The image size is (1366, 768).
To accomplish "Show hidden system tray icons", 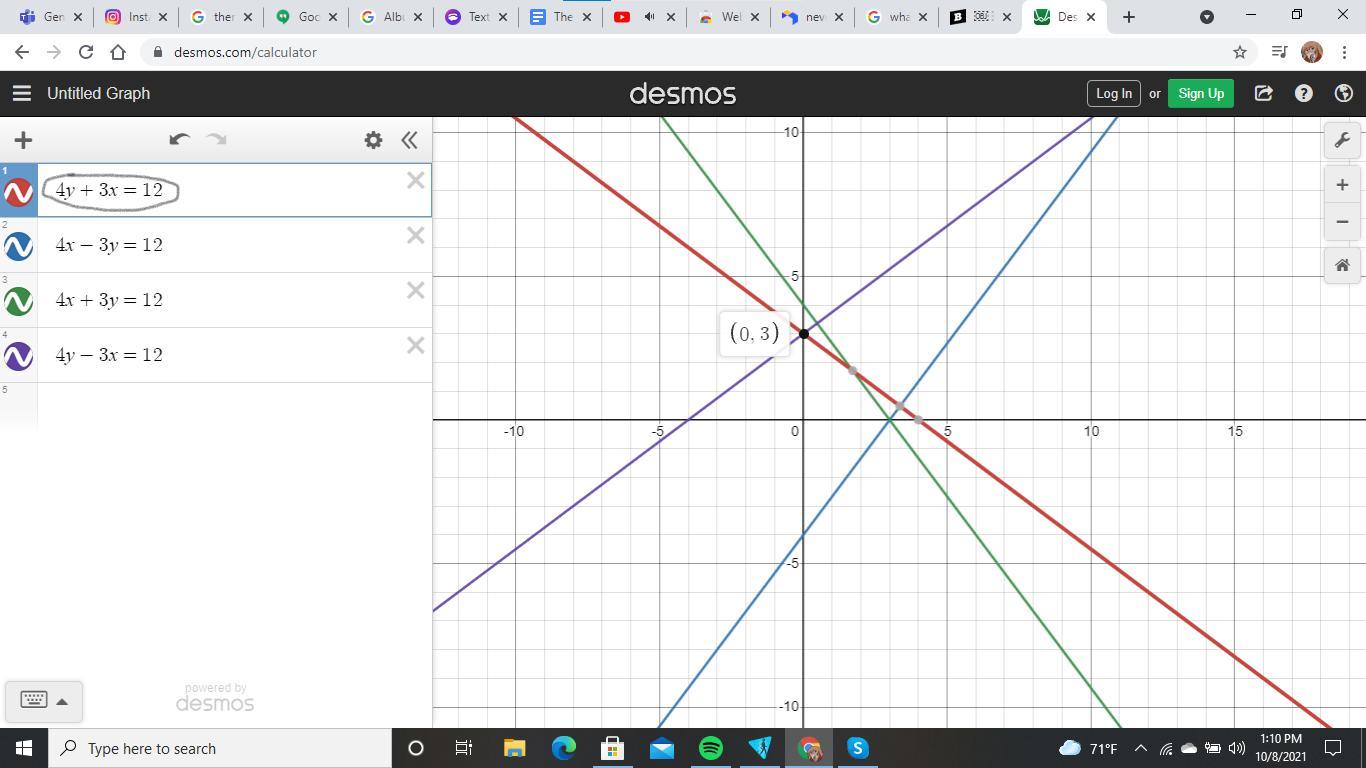I will (x=1140, y=748).
